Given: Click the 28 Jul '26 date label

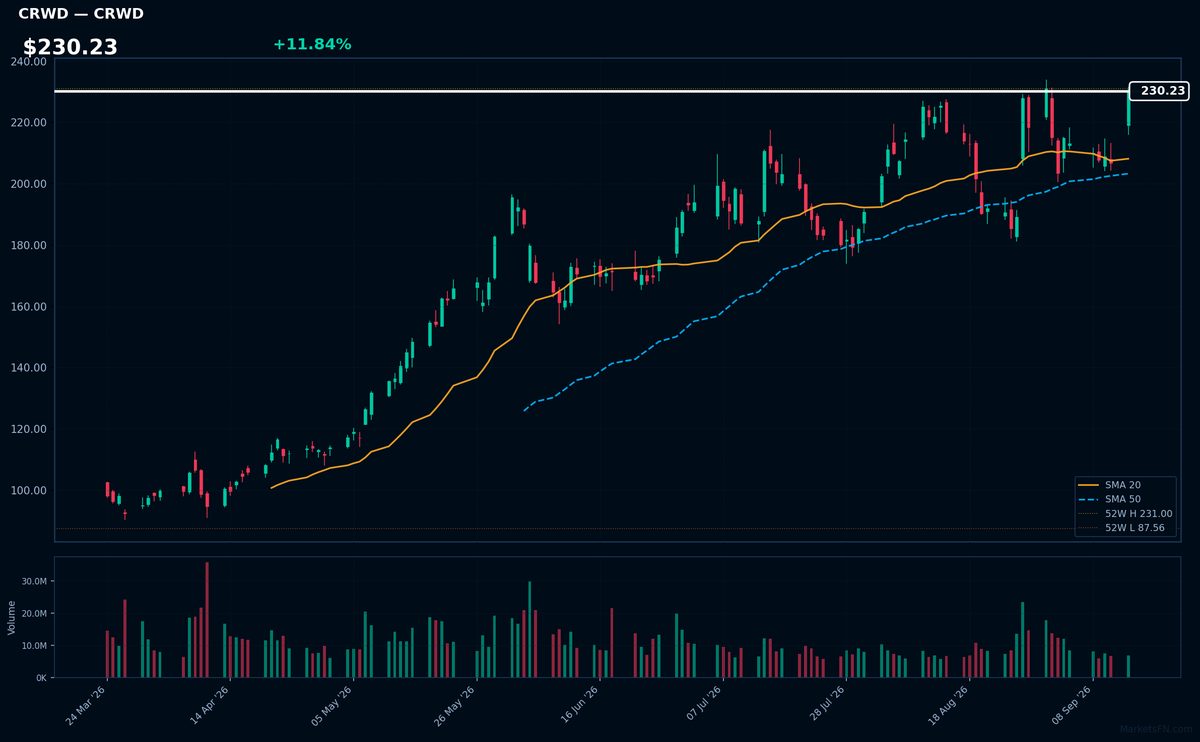Looking at the screenshot, I should pos(825,706).
